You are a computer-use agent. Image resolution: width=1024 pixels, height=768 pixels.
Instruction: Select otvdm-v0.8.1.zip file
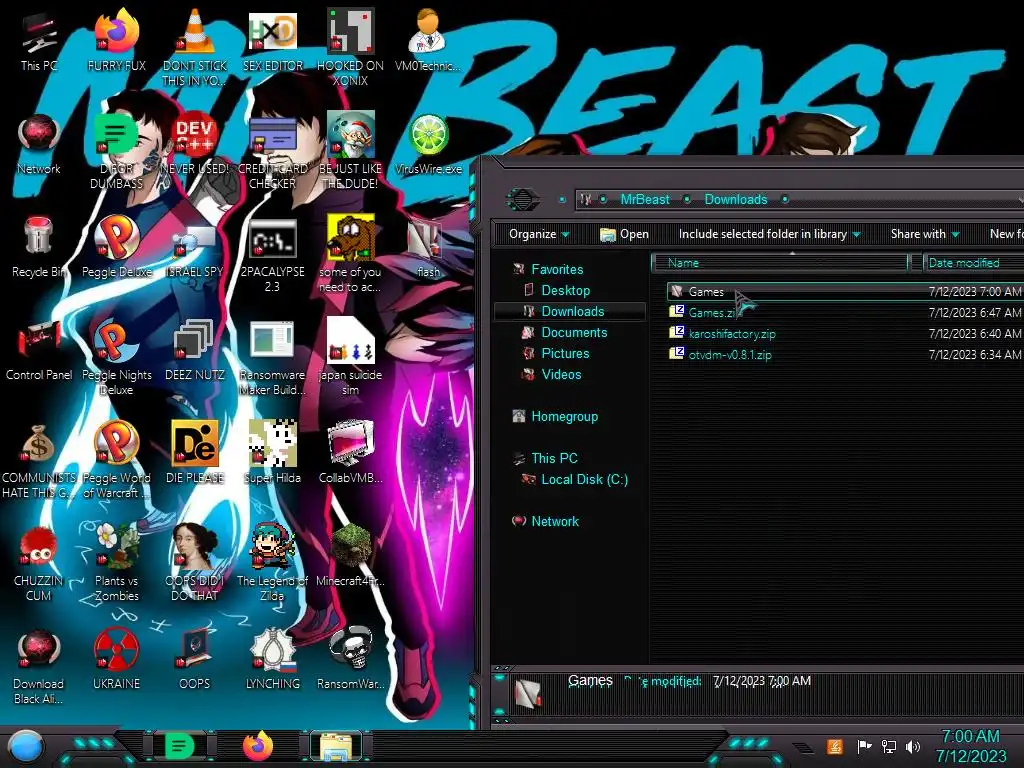pos(729,355)
